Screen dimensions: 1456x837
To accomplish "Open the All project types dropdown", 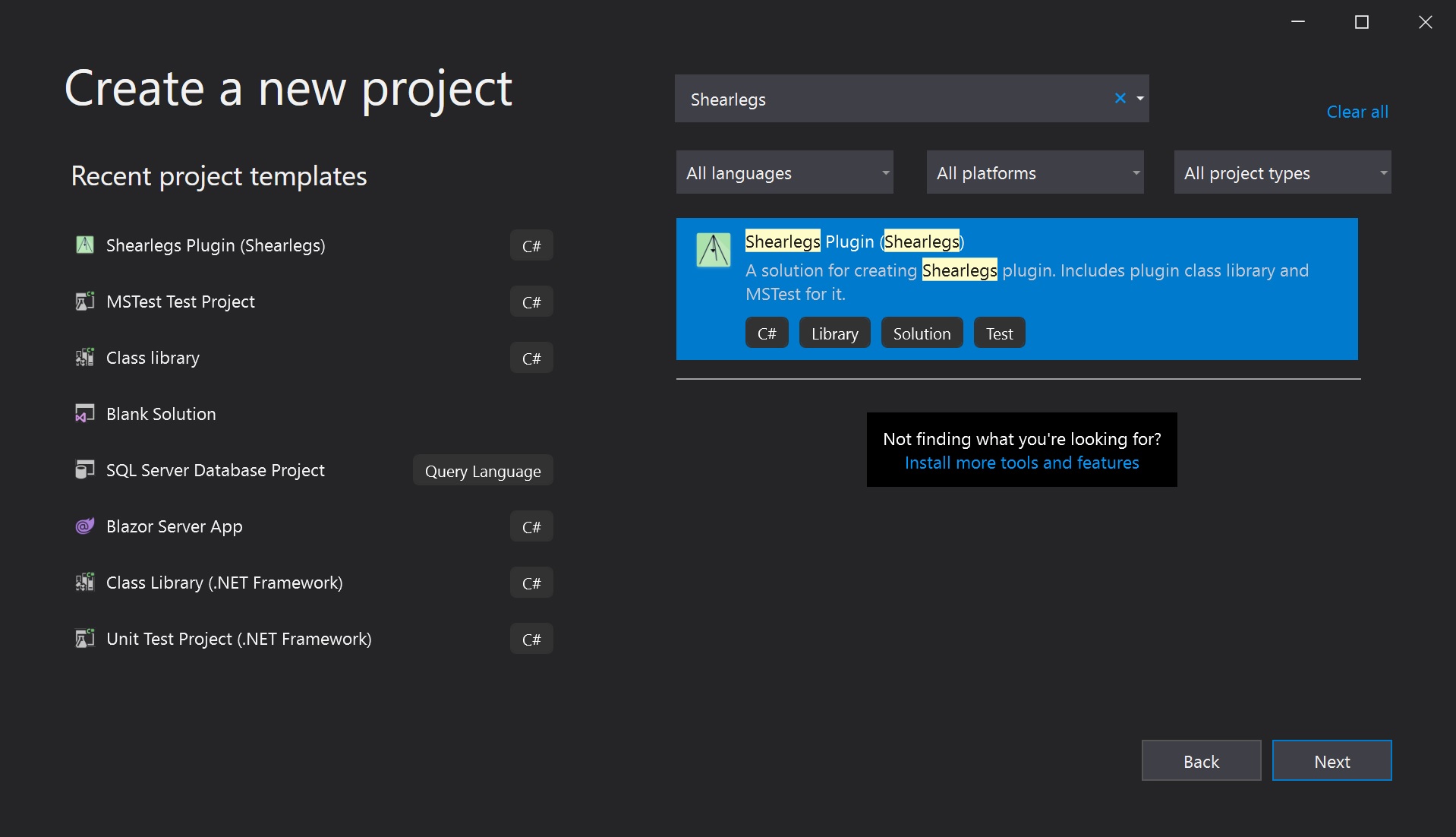I will point(1282,172).
